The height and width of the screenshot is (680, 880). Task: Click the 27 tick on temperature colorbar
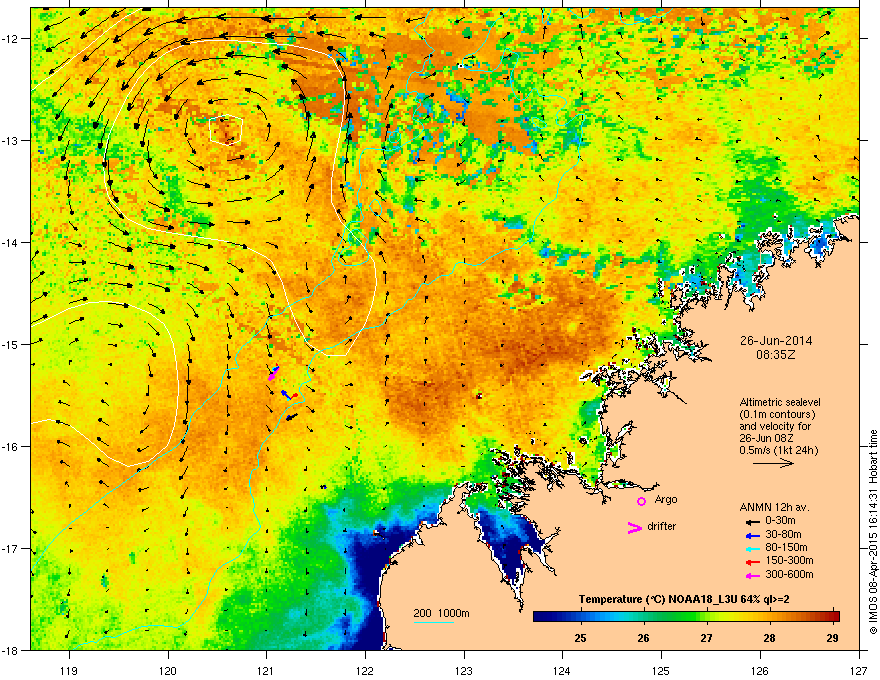pos(707,638)
